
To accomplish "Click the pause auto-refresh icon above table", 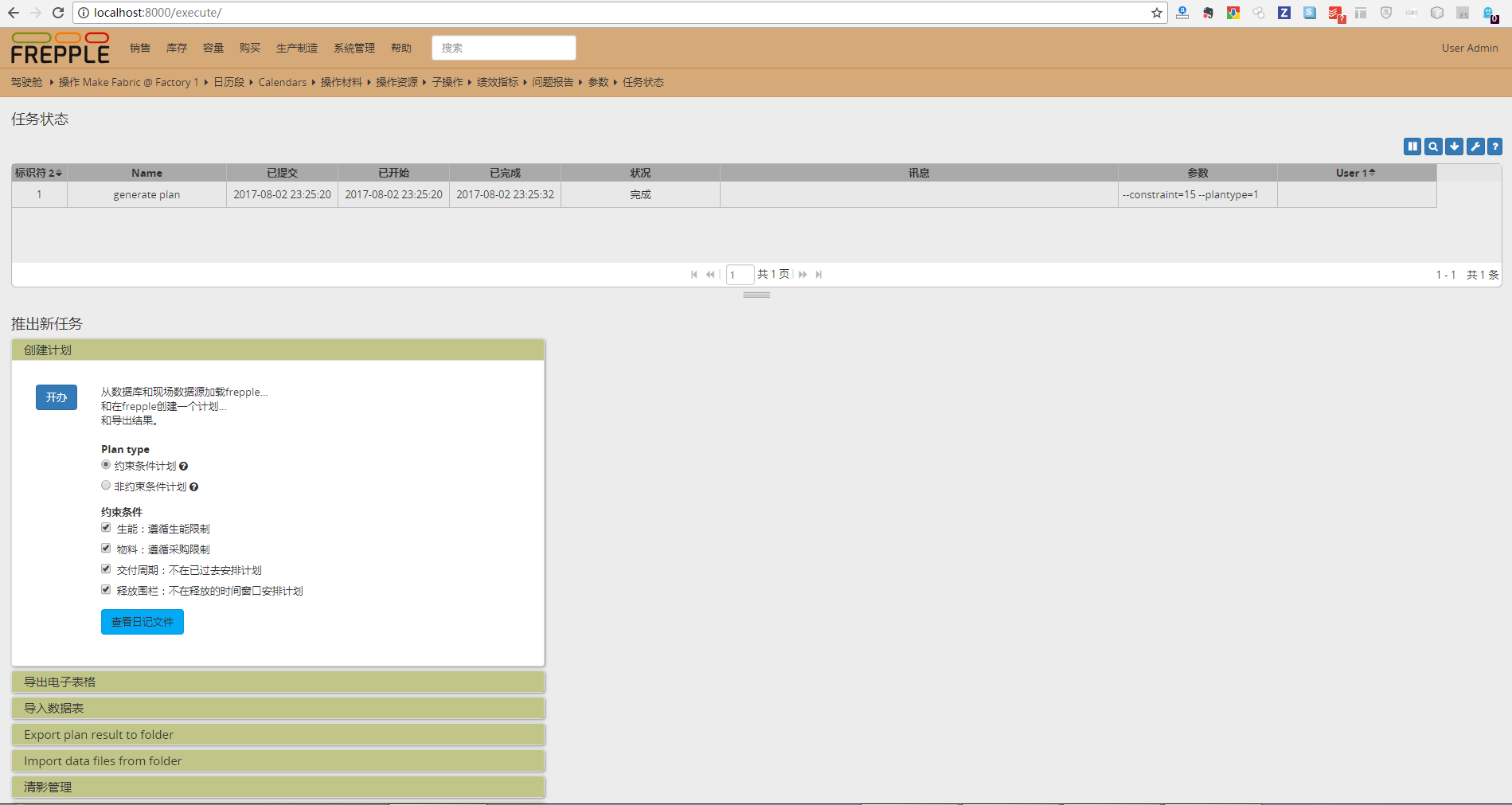I will point(1412,147).
